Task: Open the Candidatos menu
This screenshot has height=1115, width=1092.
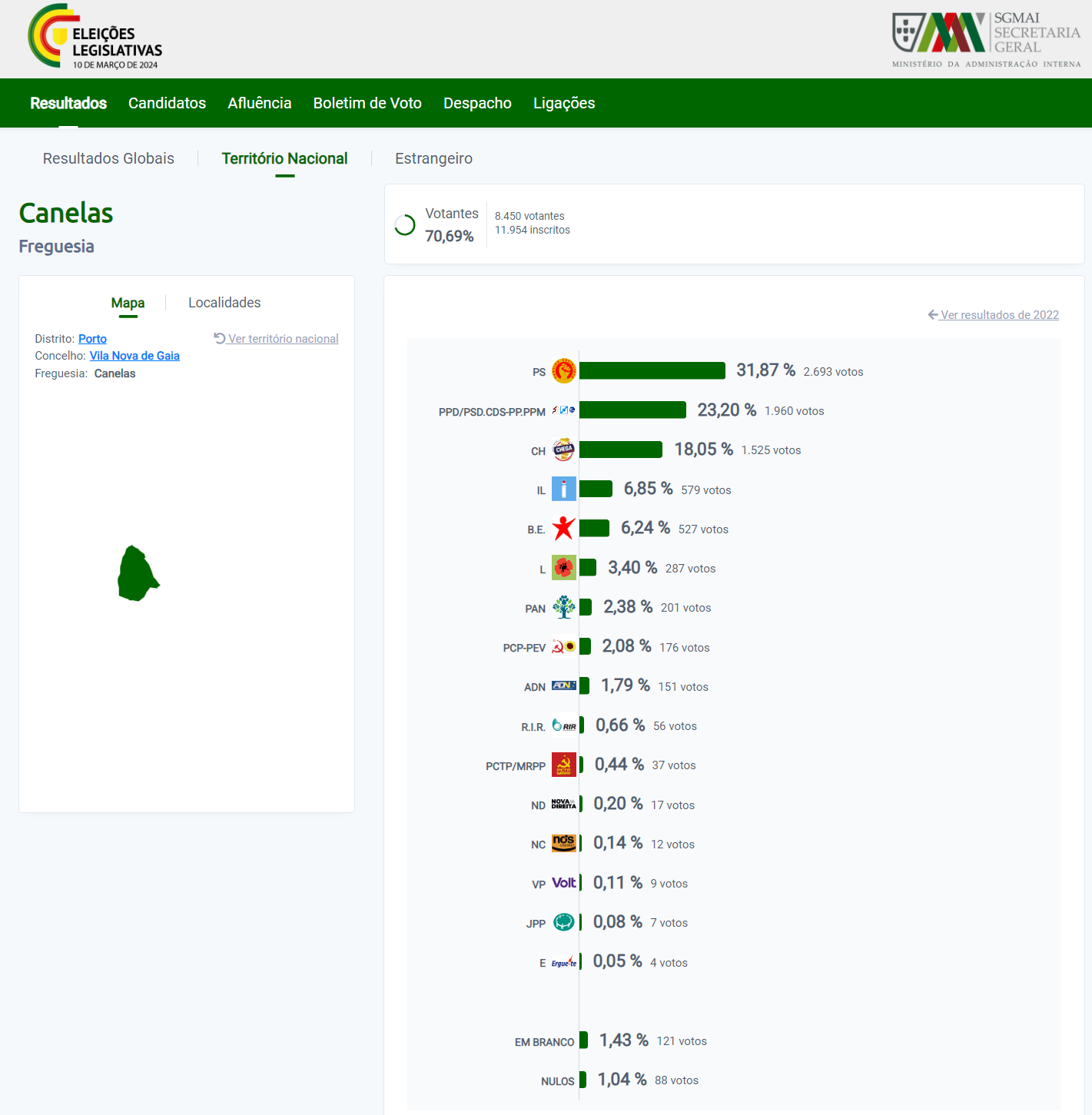Action: tap(167, 103)
